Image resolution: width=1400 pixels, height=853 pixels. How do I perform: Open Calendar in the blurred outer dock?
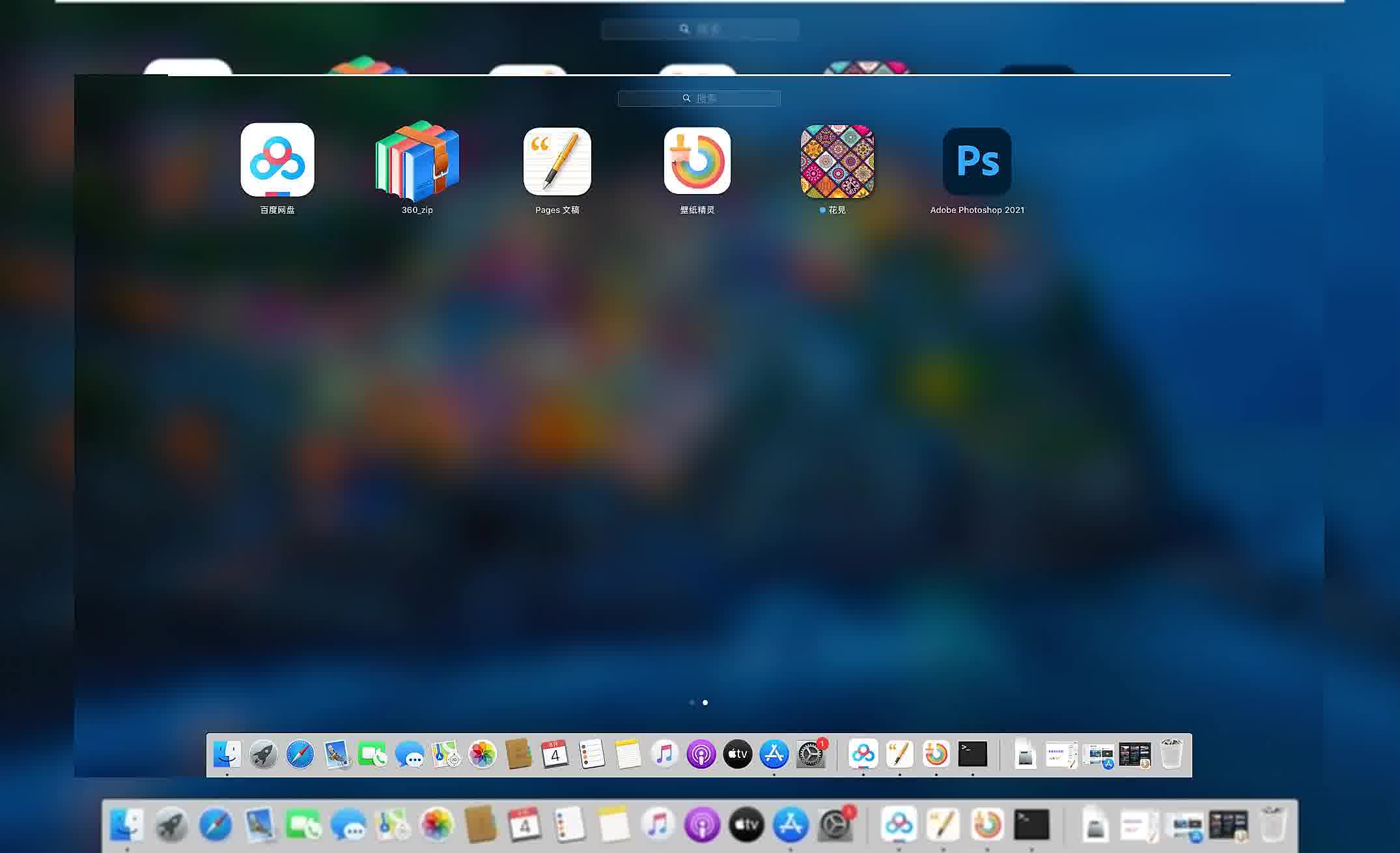[x=525, y=825]
